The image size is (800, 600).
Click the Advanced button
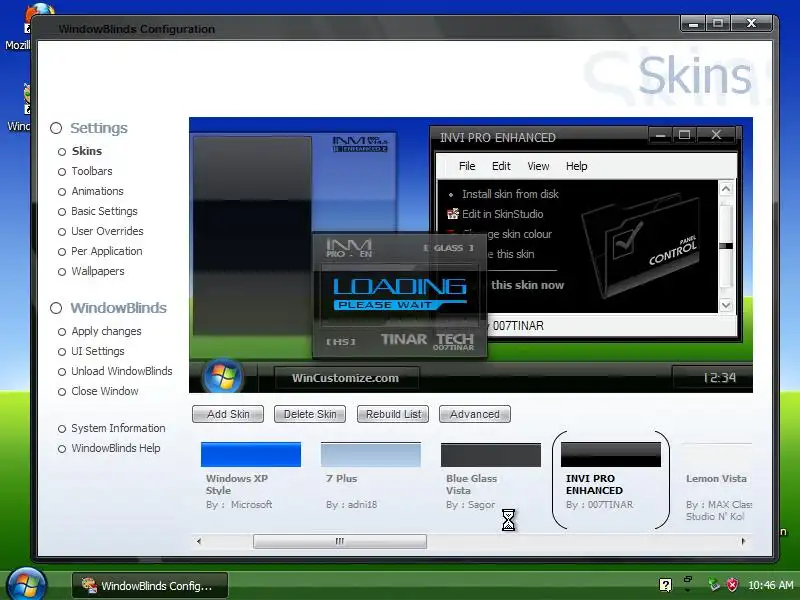tap(474, 414)
